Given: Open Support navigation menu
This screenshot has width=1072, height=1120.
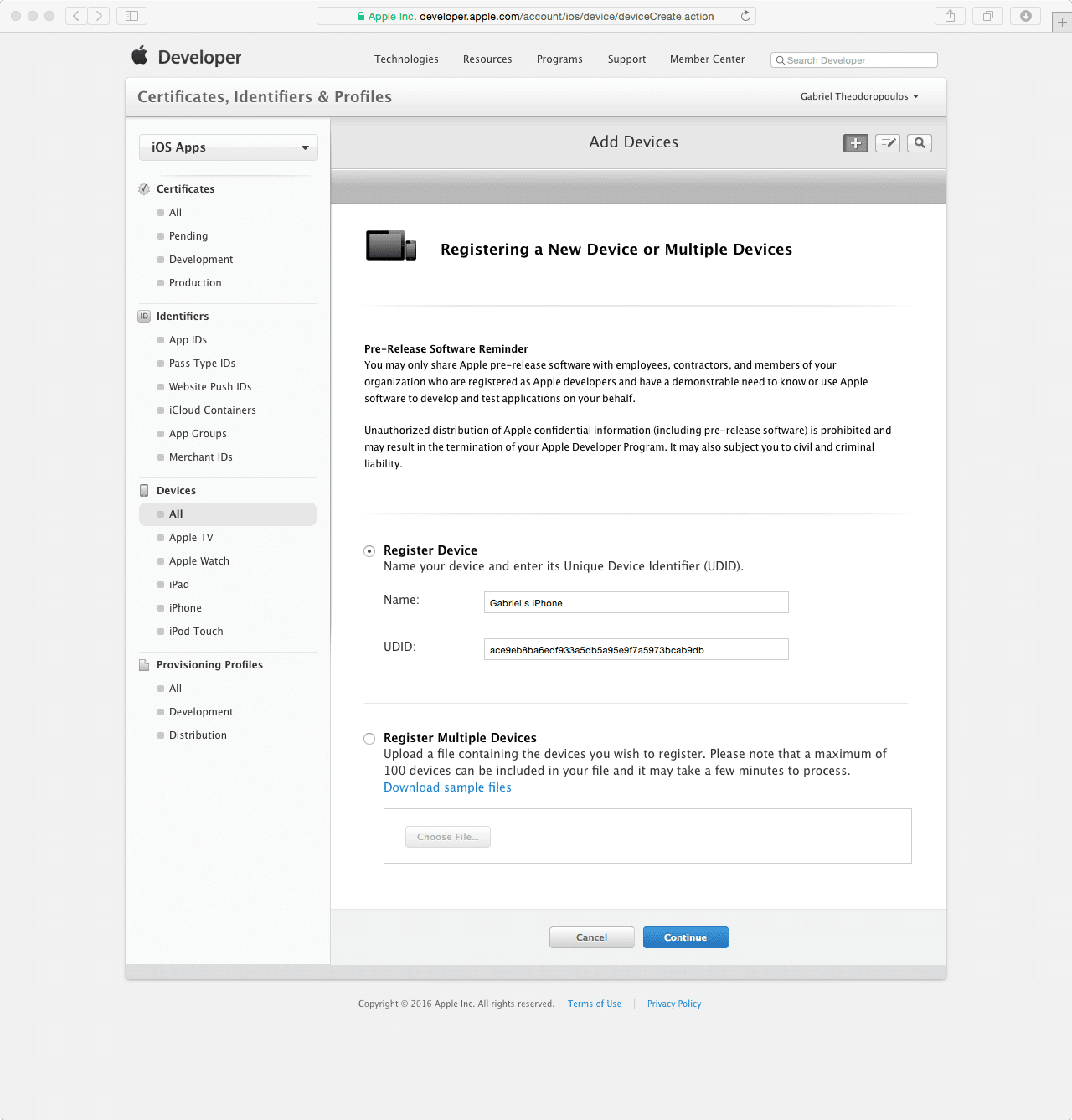Looking at the screenshot, I should pos(626,59).
